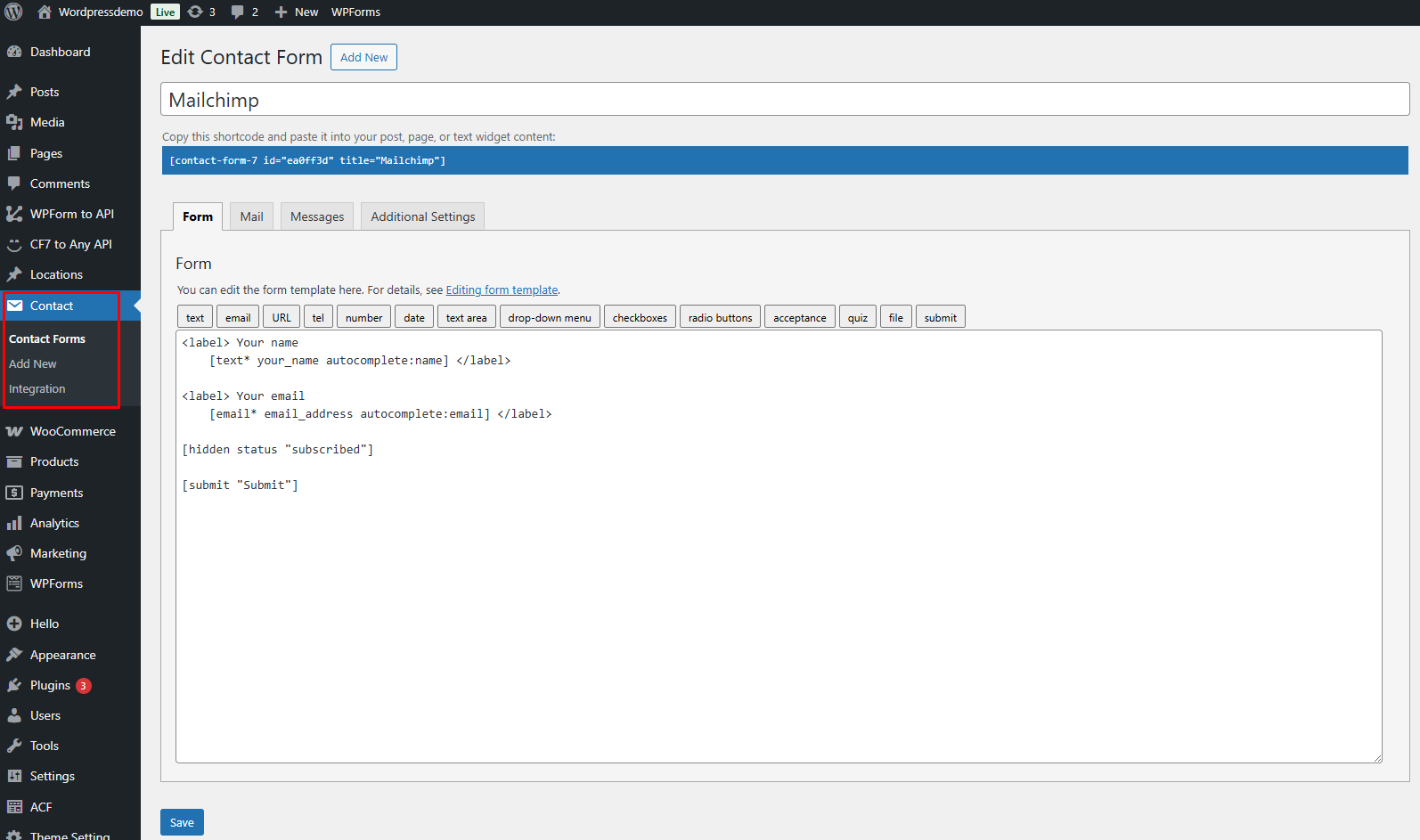Click the Plugins update count badge

tap(83, 686)
